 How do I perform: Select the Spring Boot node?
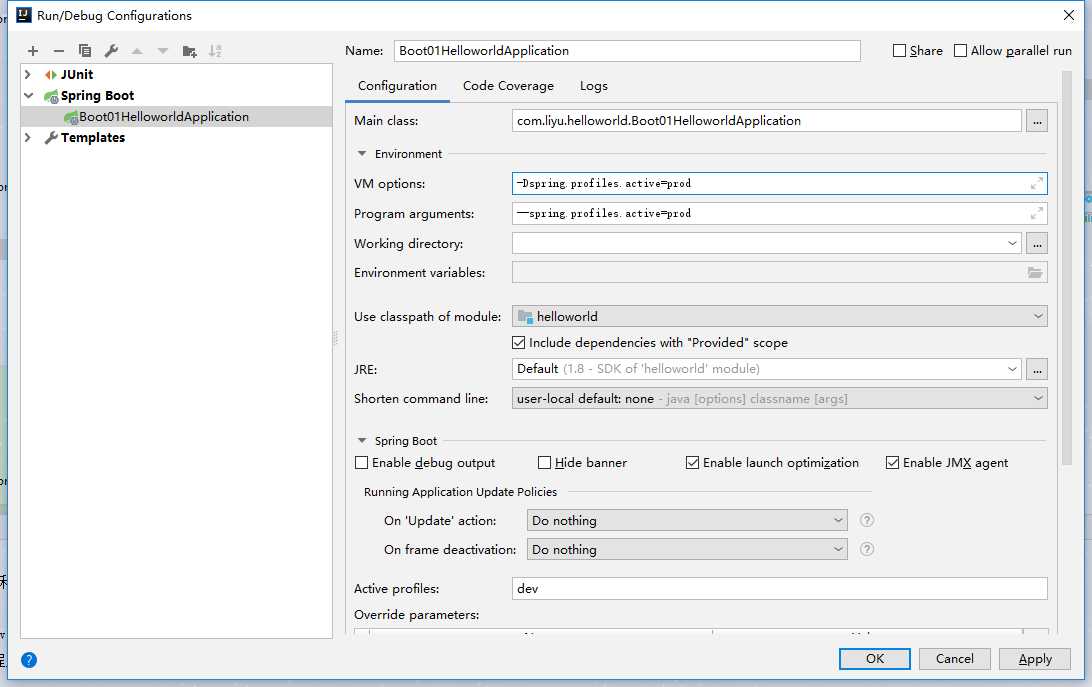(97, 95)
